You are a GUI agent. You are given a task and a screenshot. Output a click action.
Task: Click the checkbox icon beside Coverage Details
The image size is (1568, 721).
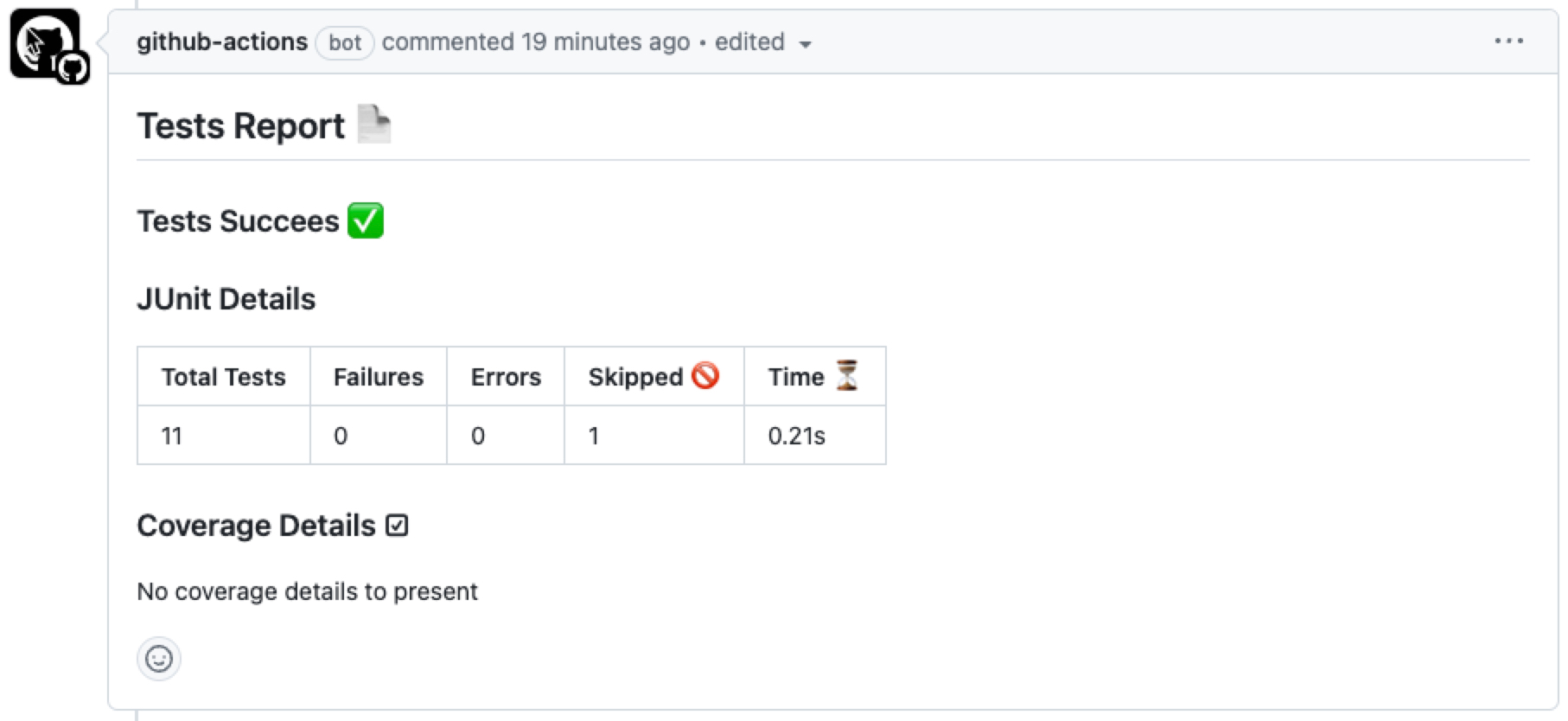397,526
